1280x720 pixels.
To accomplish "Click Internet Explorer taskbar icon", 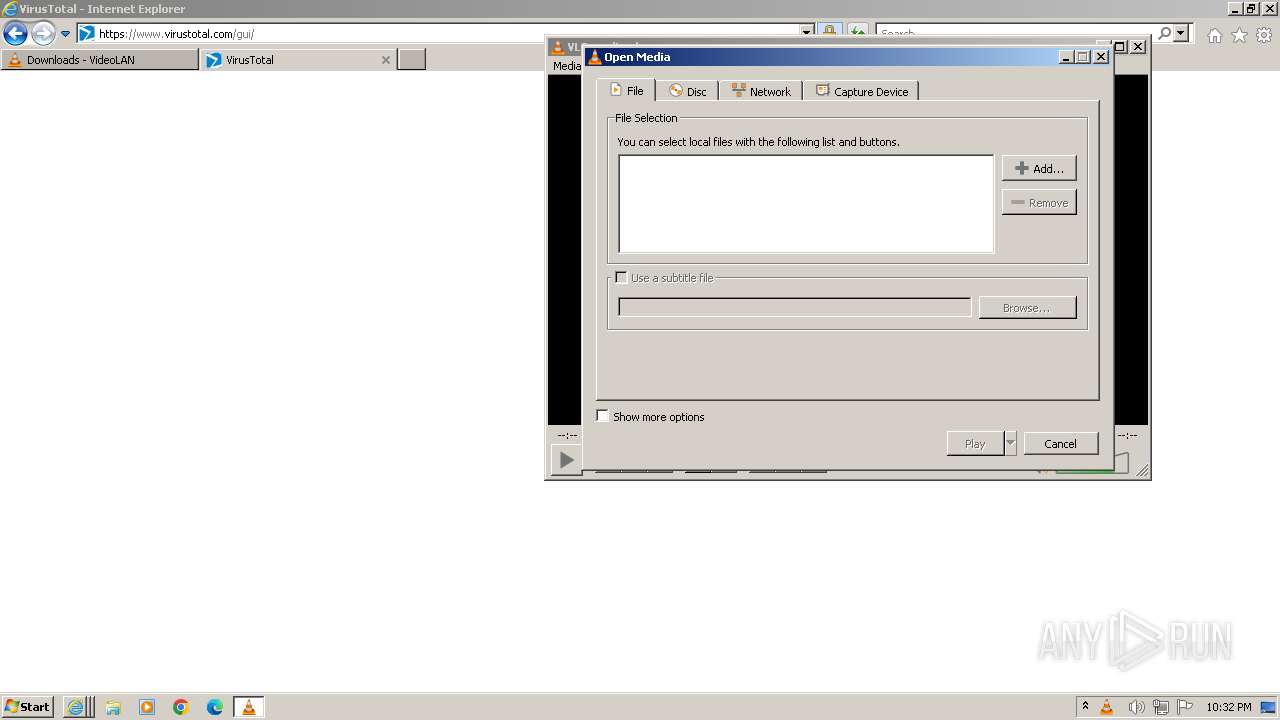I will tap(76, 707).
